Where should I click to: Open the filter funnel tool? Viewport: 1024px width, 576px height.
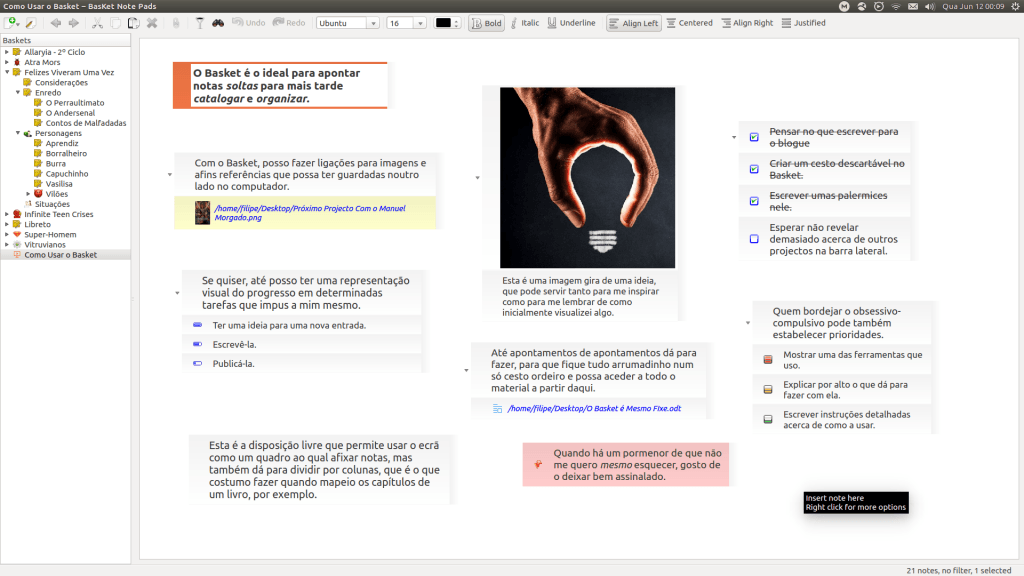coord(200,23)
